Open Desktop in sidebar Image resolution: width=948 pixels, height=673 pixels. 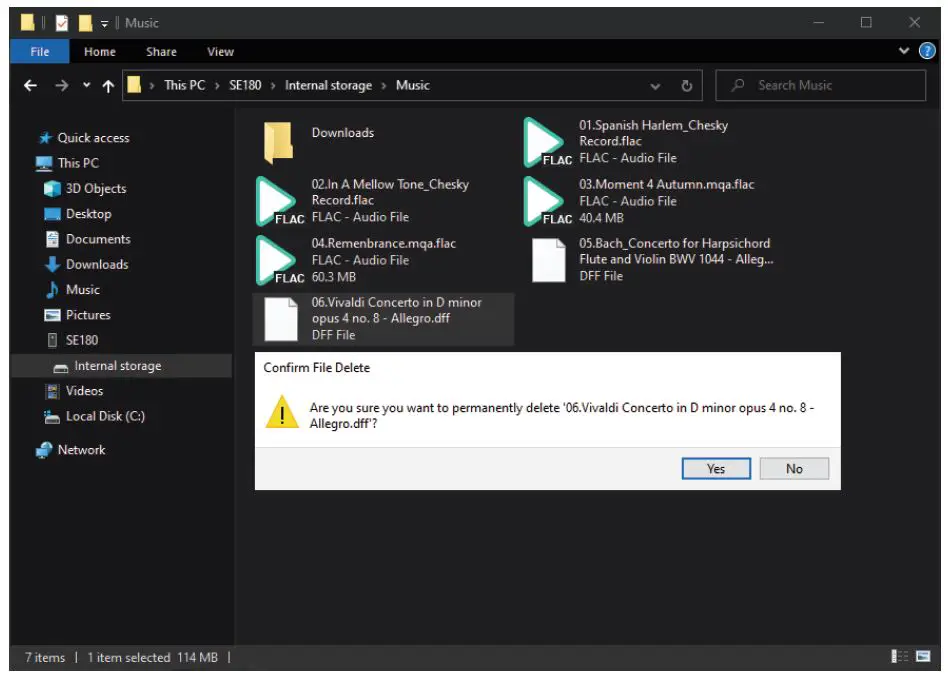pyautogui.click(x=88, y=213)
